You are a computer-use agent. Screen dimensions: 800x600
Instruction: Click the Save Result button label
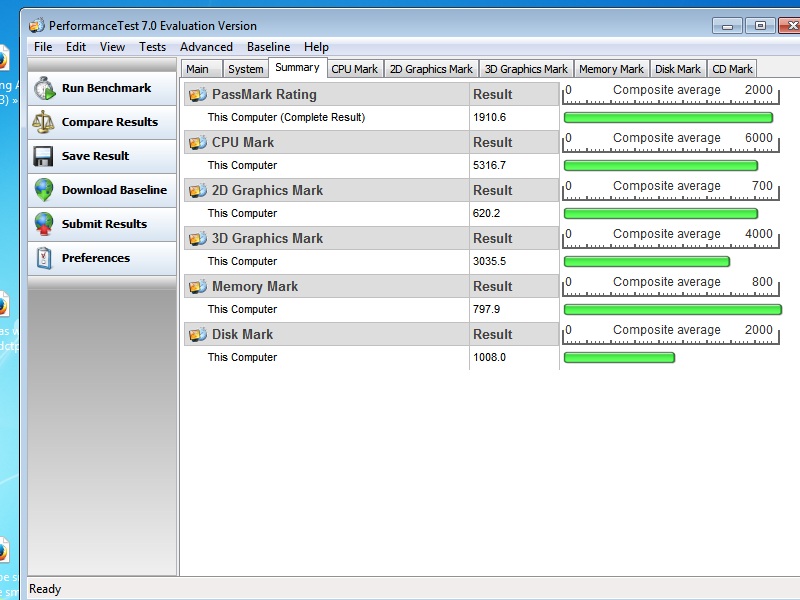point(95,156)
